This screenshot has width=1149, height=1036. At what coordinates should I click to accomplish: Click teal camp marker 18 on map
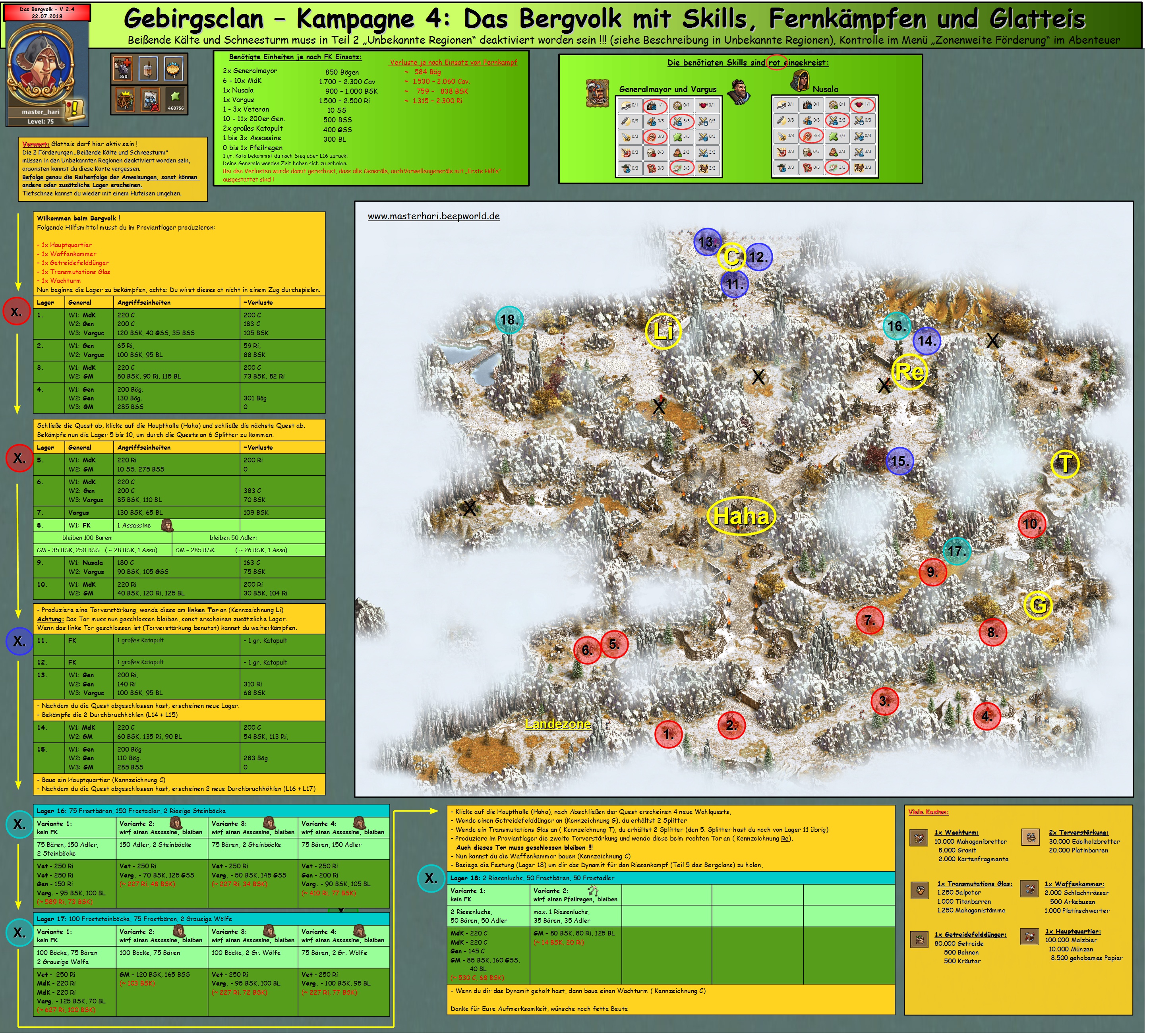point(509,320)
